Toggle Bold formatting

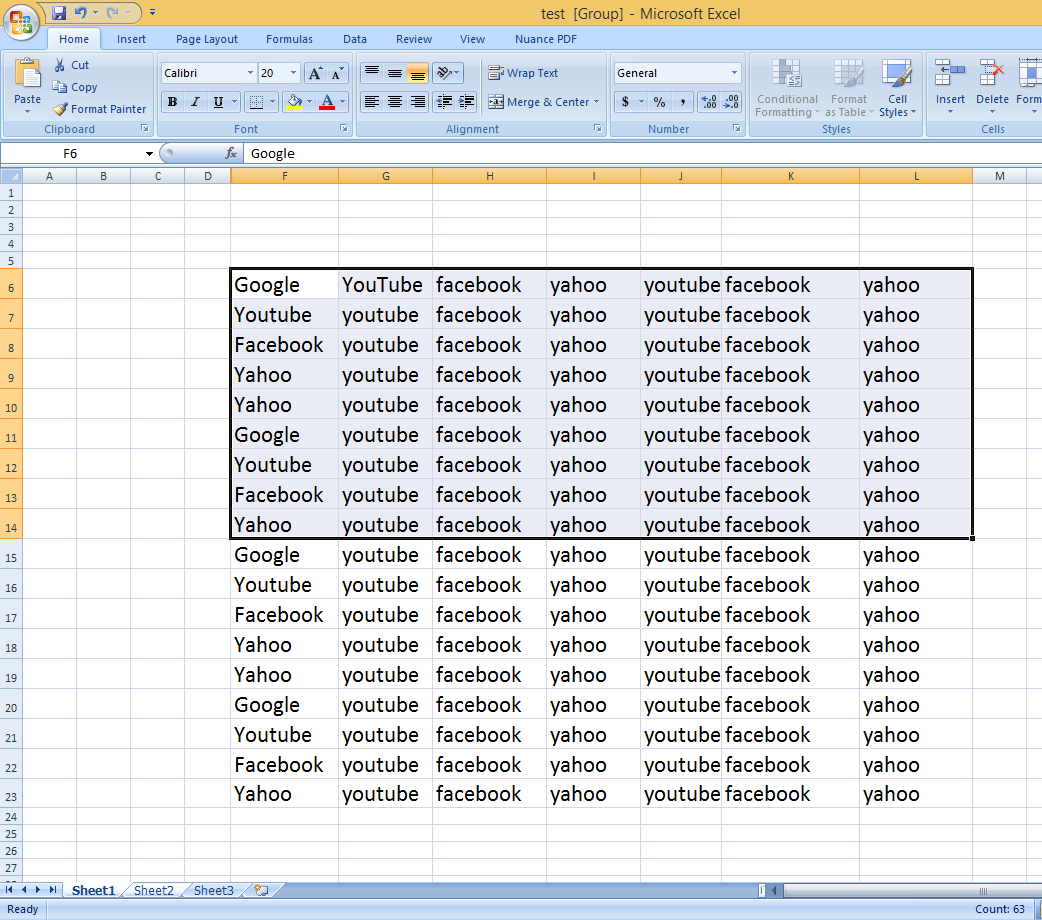point(172,102)
